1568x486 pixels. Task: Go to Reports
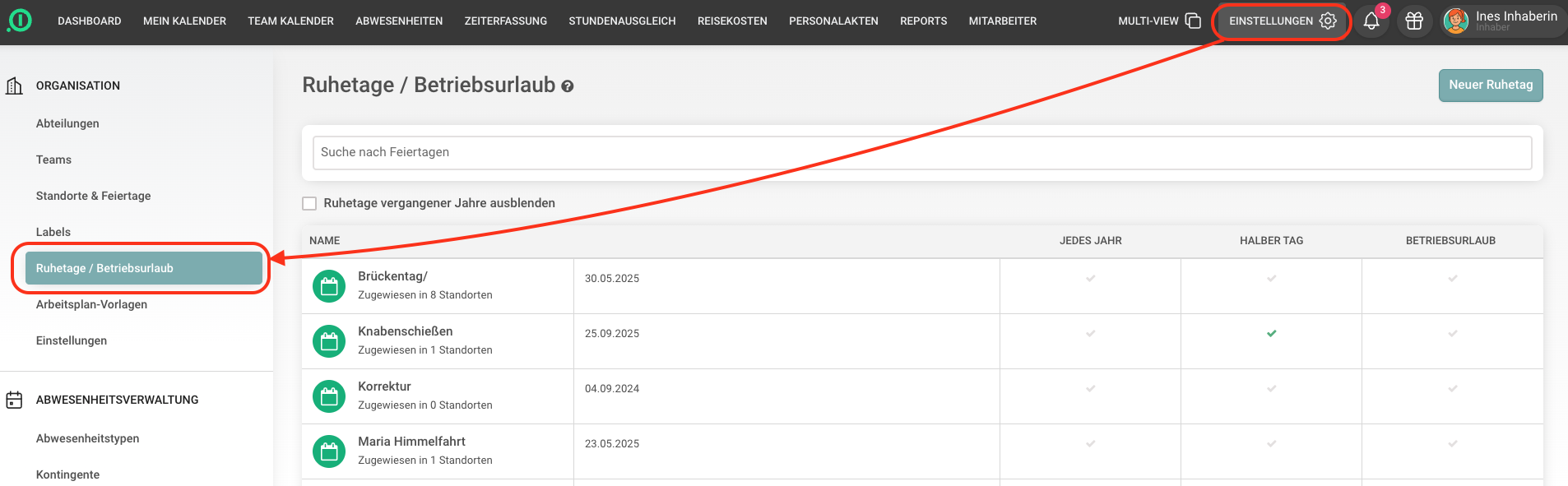pos(924,21)
